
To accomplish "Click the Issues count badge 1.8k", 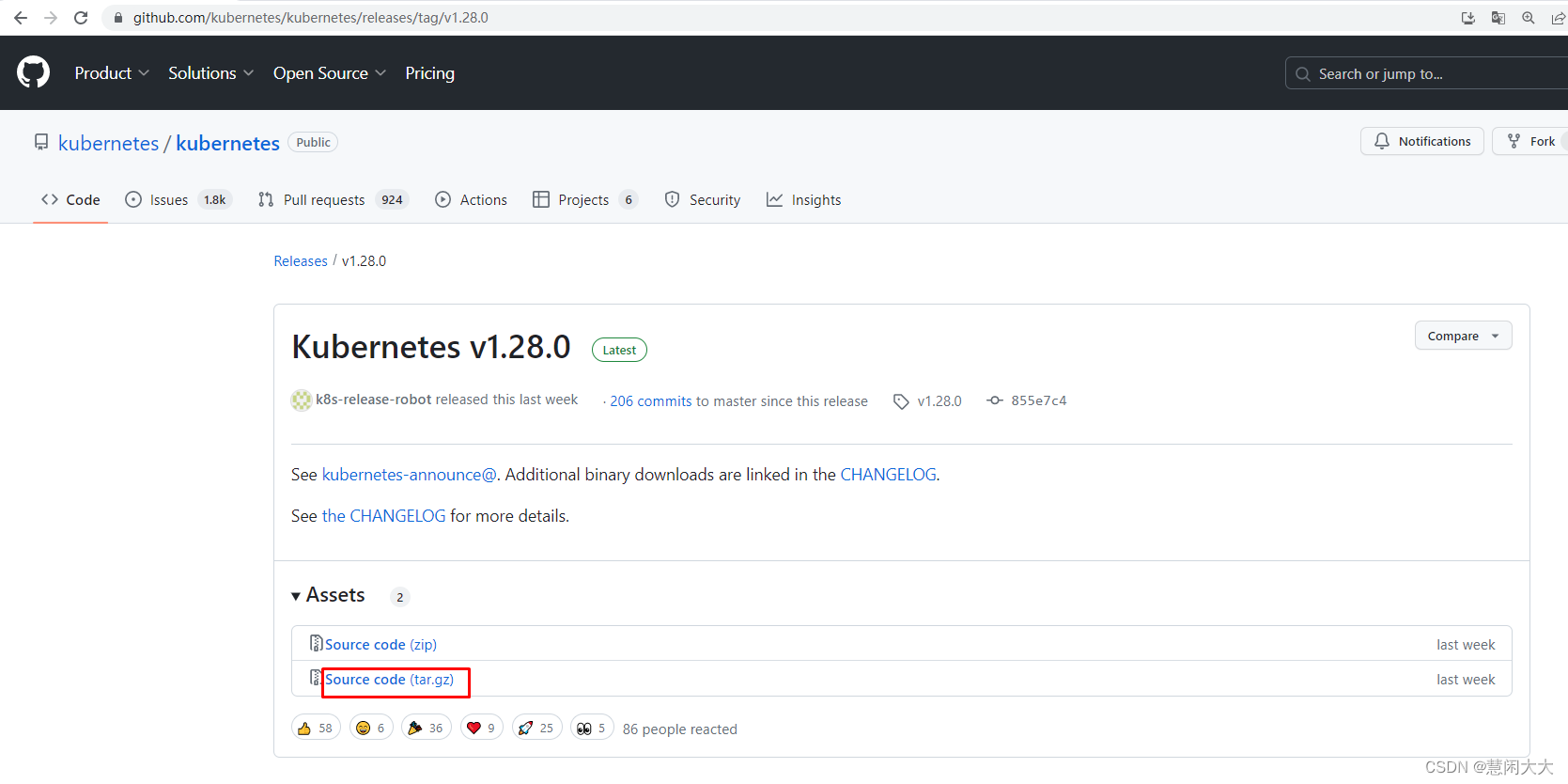I will click(x=215, y=199).
